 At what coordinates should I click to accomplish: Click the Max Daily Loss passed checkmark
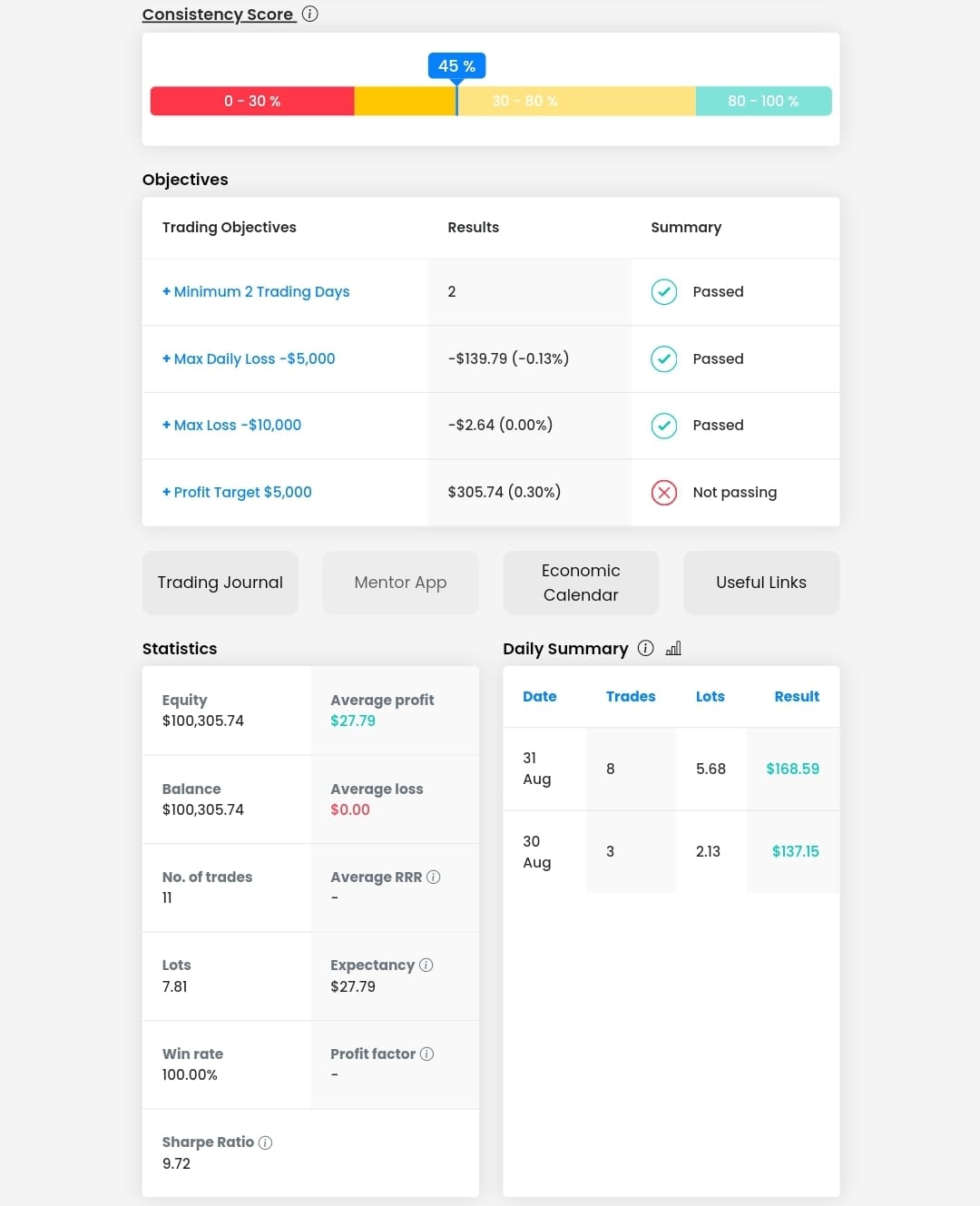pyautogui.click(x=664, y=358)
